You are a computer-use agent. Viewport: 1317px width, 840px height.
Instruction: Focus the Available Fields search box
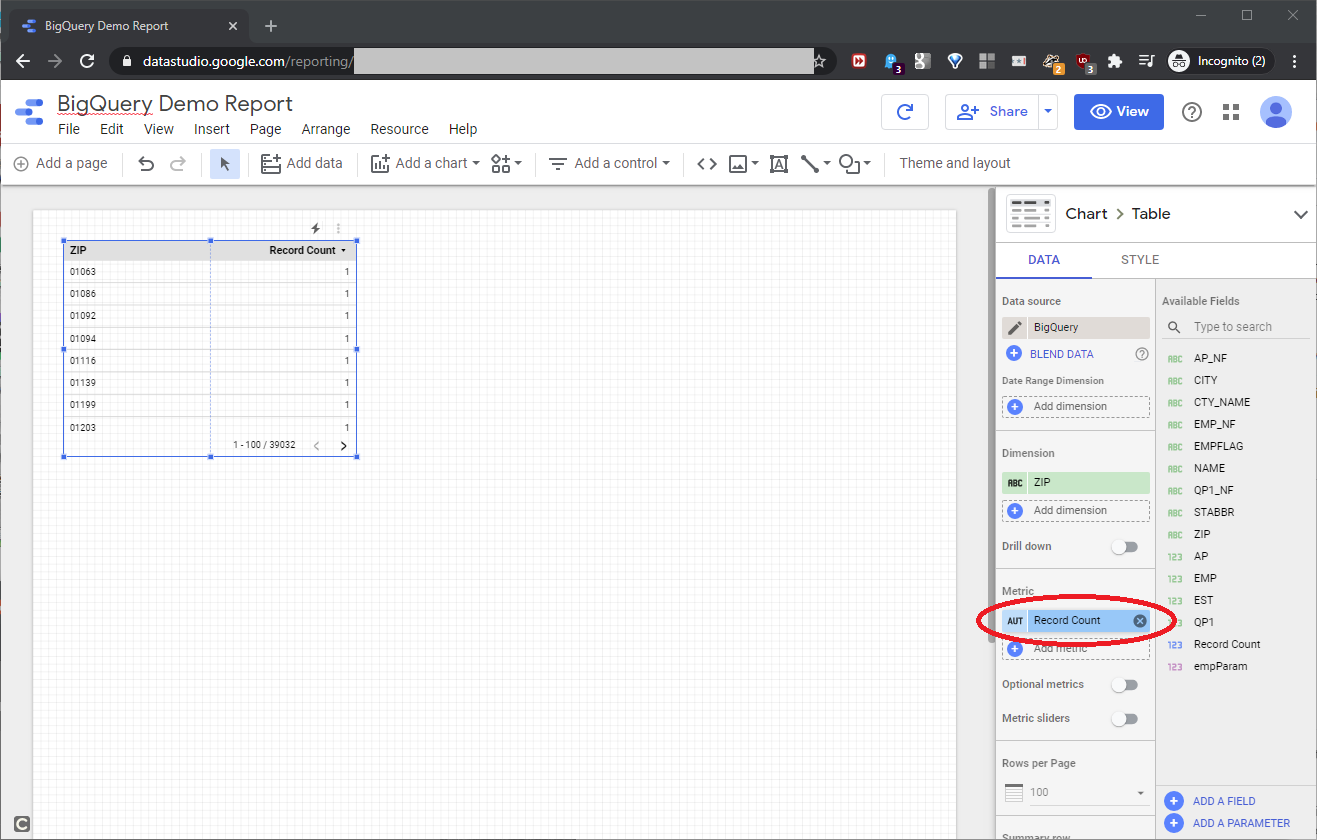tap(1238, 327)
